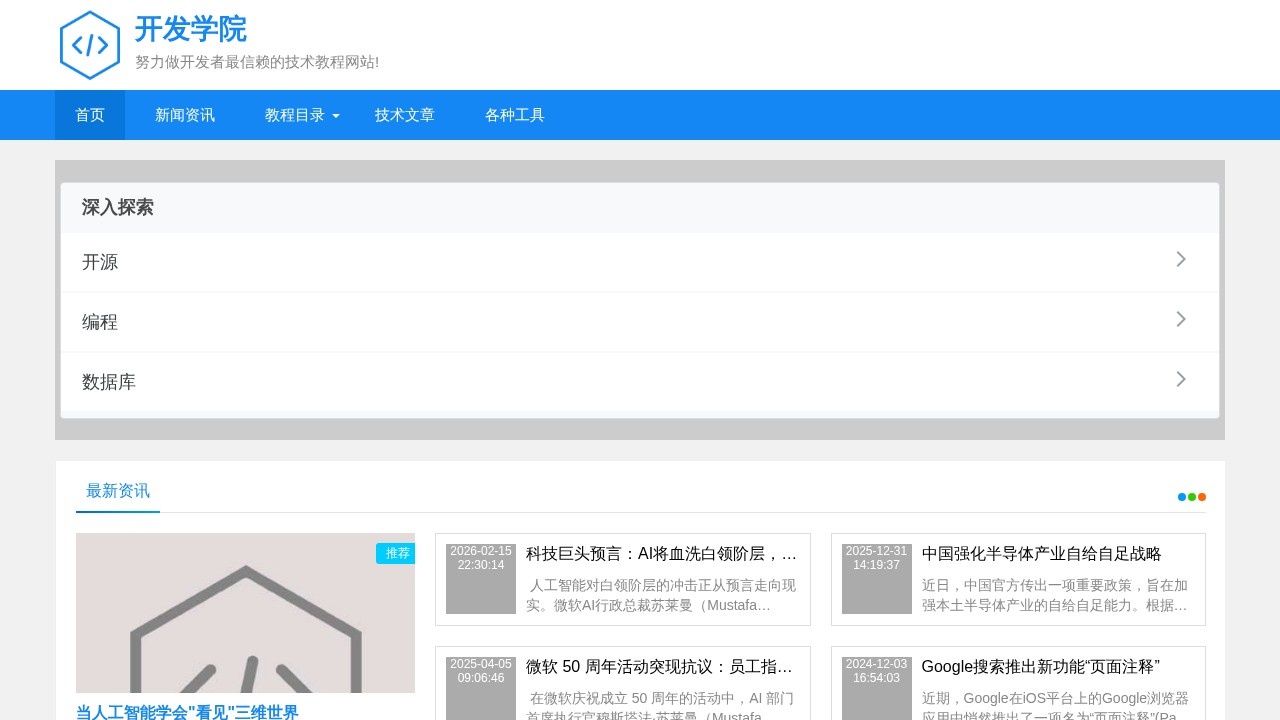
Task: Open the 新闻资讯 navigation item
Action: click(x=184, y=115)
